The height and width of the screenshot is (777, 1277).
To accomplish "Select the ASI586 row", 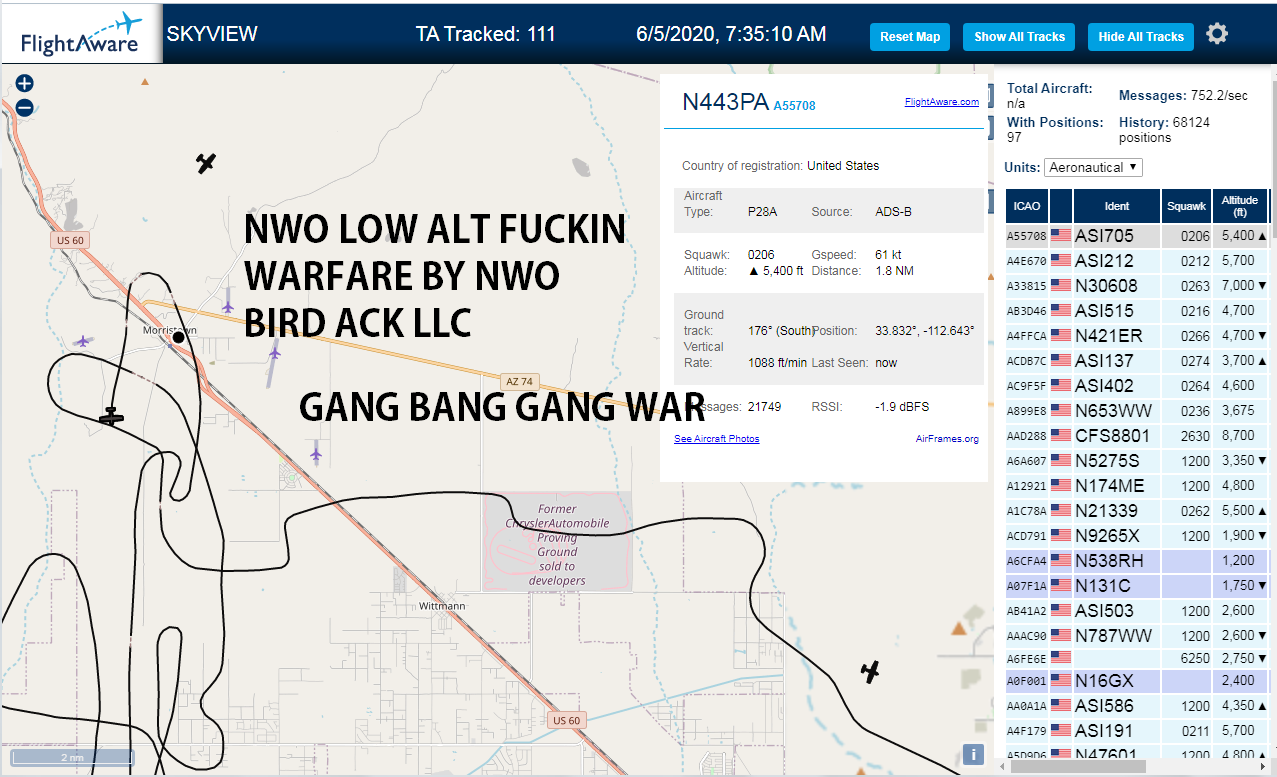I will 1139,706.
